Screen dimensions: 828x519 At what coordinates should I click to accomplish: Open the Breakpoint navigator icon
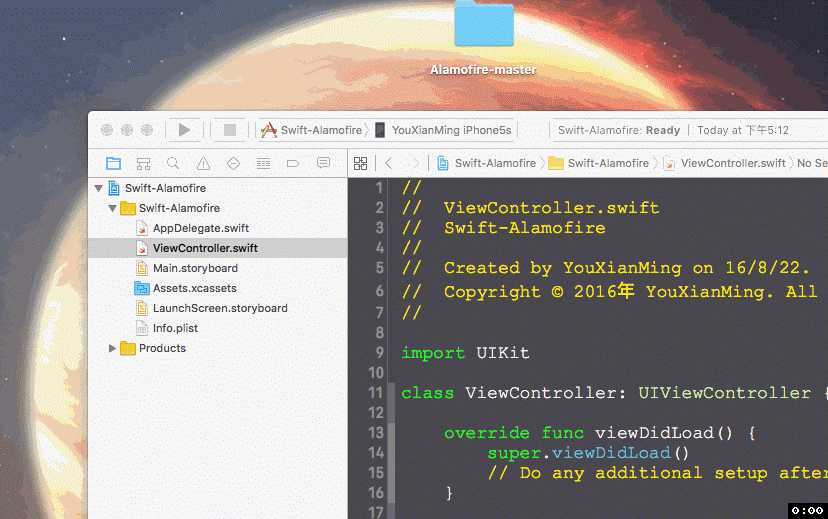point(293,164)
